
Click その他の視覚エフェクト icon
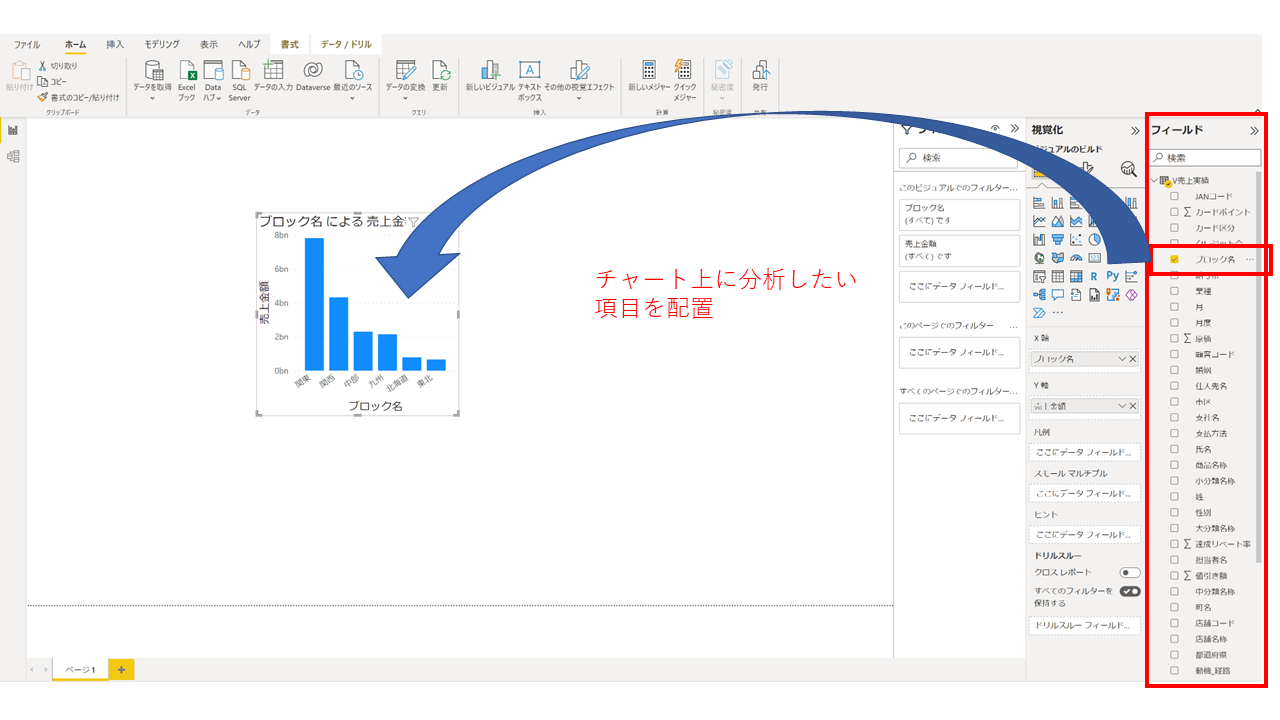pyautogui.click(x=579, y=70)
